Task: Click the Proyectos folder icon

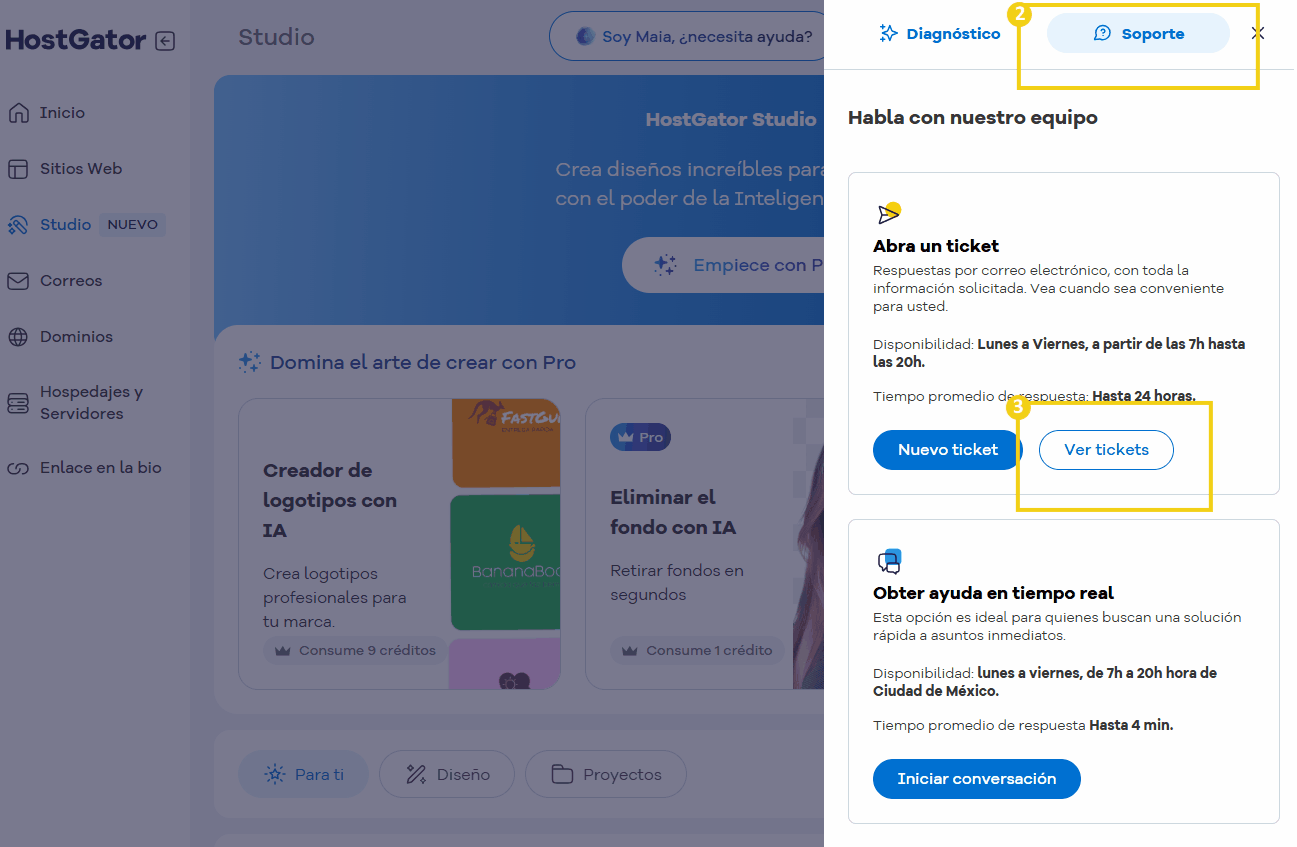Action: pyautogui.click(x=562, y=774)
